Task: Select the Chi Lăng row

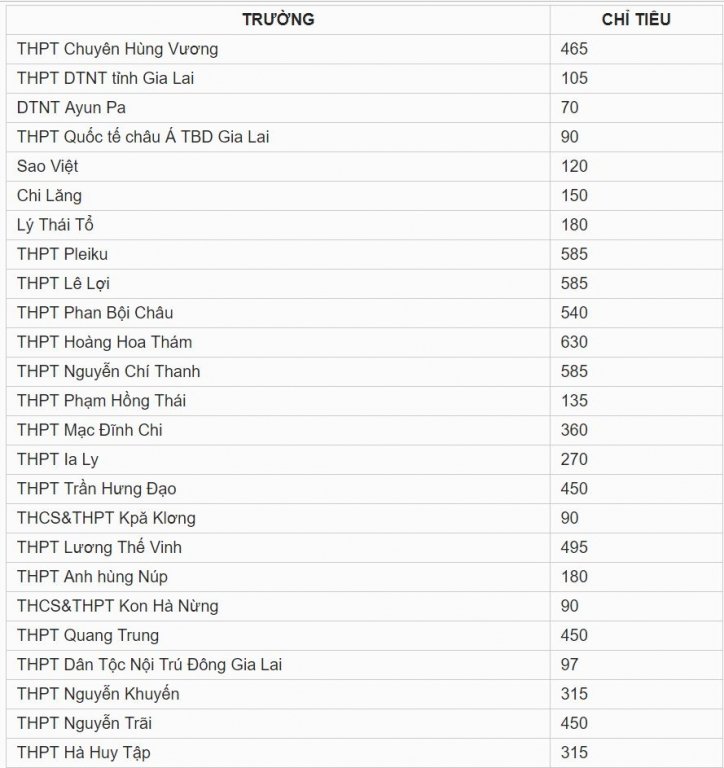Action: 362,195
